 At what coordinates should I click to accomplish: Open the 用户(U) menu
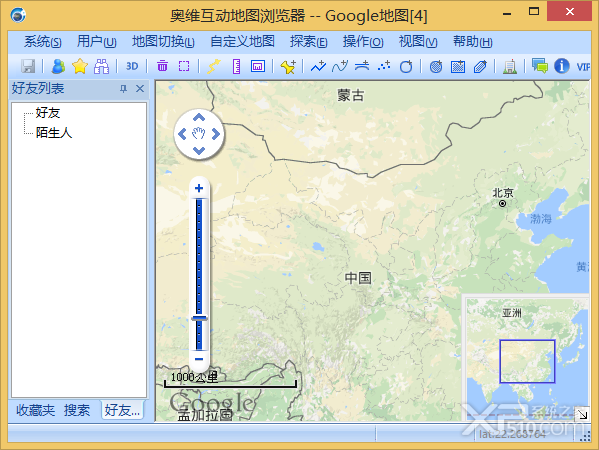coord(97,41)
